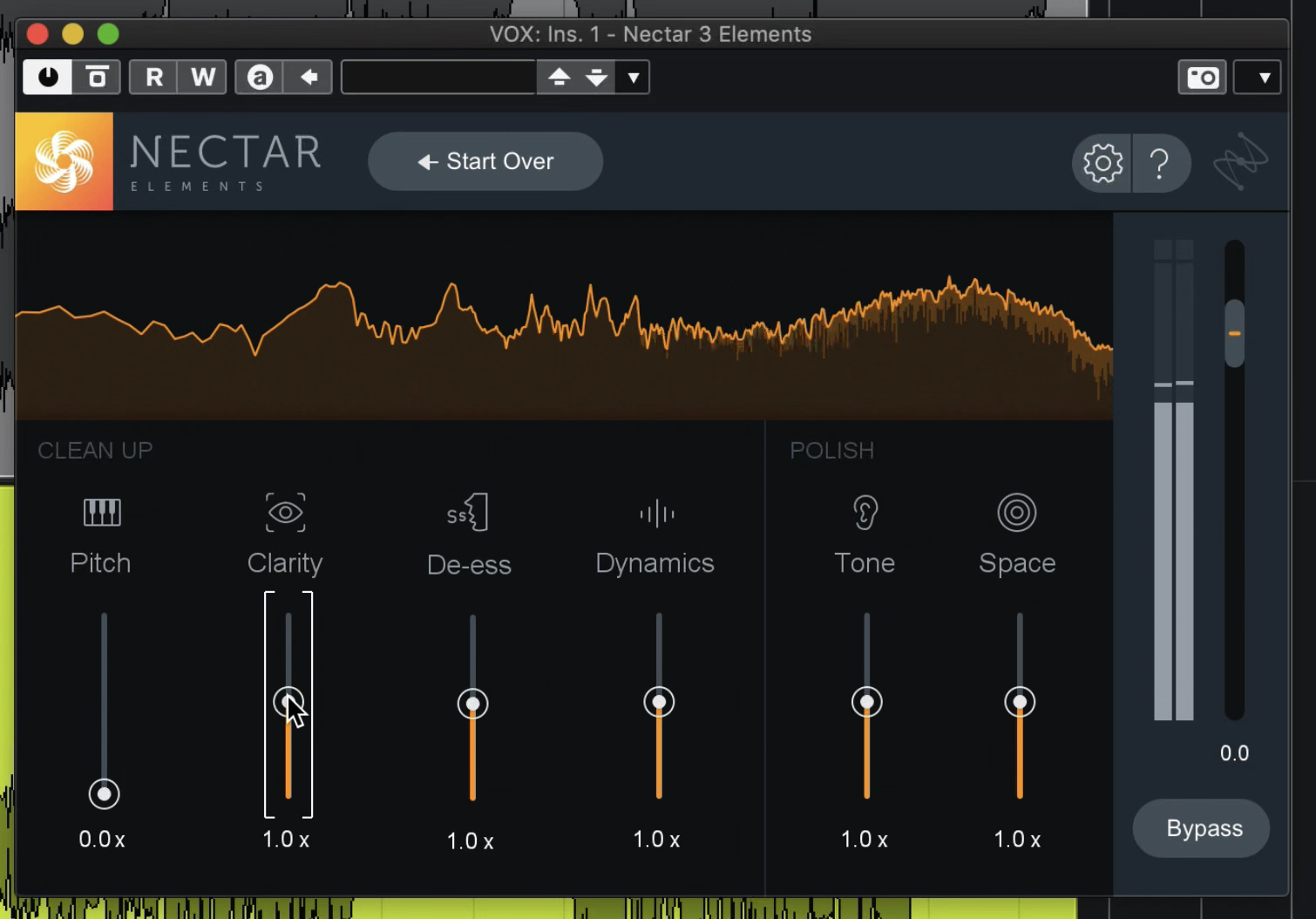Click the Dynamics 1.0 x value
Screen dimensions: 1316x919
[x=656, y=839]
